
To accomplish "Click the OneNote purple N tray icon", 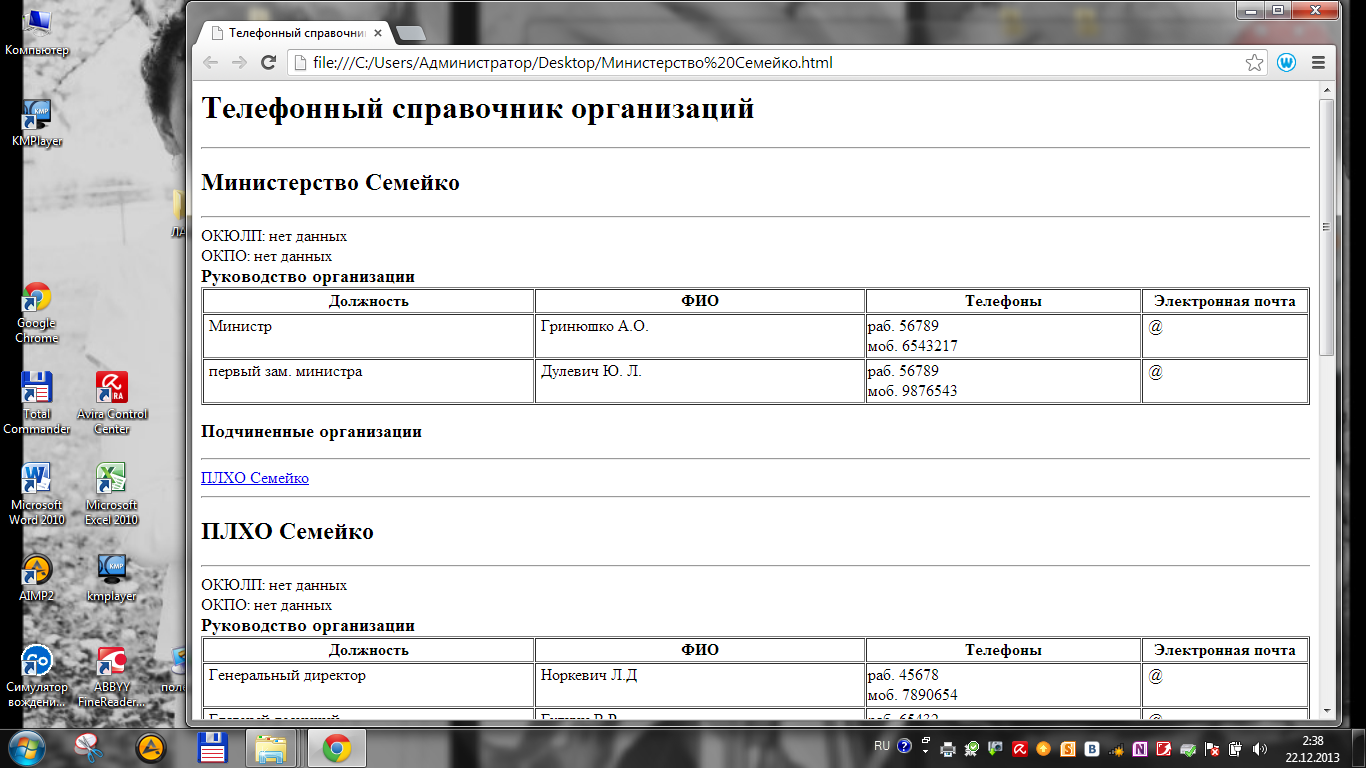I will (1140, 749).
